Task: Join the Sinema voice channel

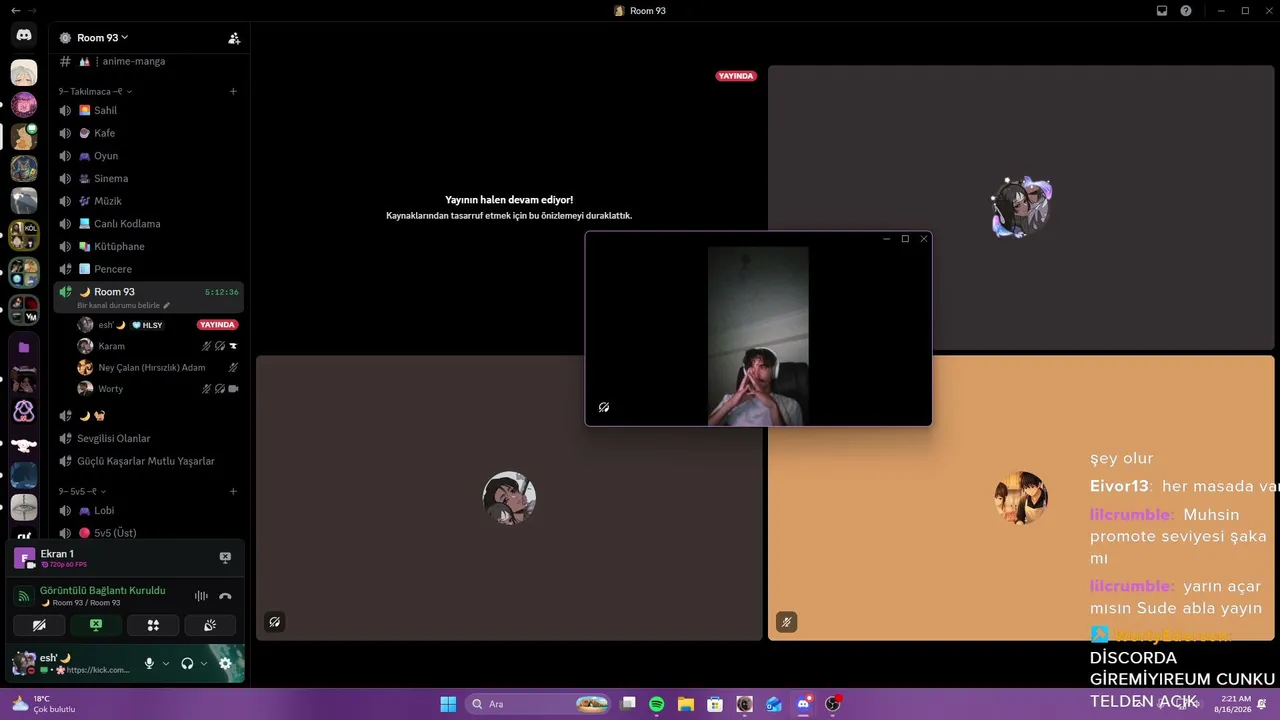Action: point(149,178)
